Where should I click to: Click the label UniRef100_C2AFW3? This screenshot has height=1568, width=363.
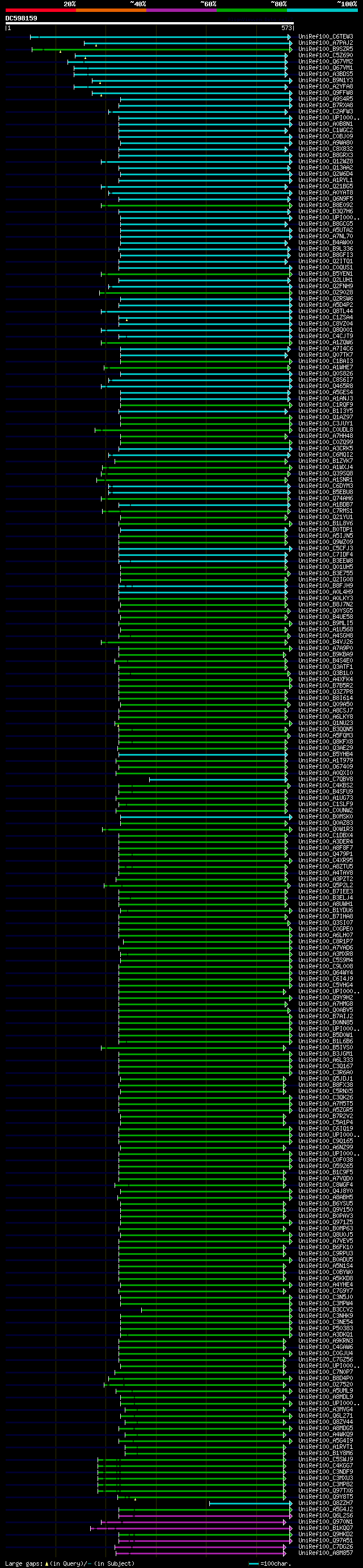[325, 111]
